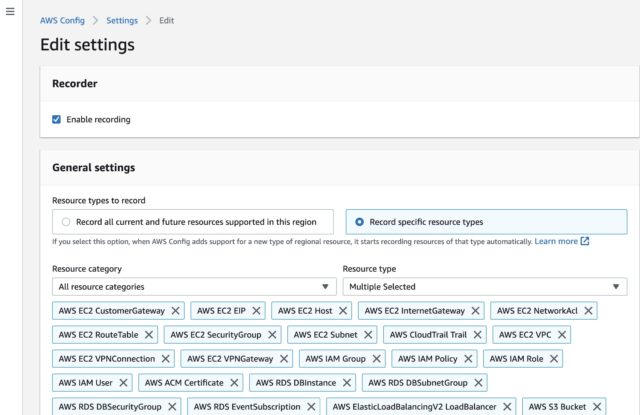Remove the AWS ElasticLoadBalancingV2 LoadBalancer tag
Screen dimensions: 640x415
507,407
